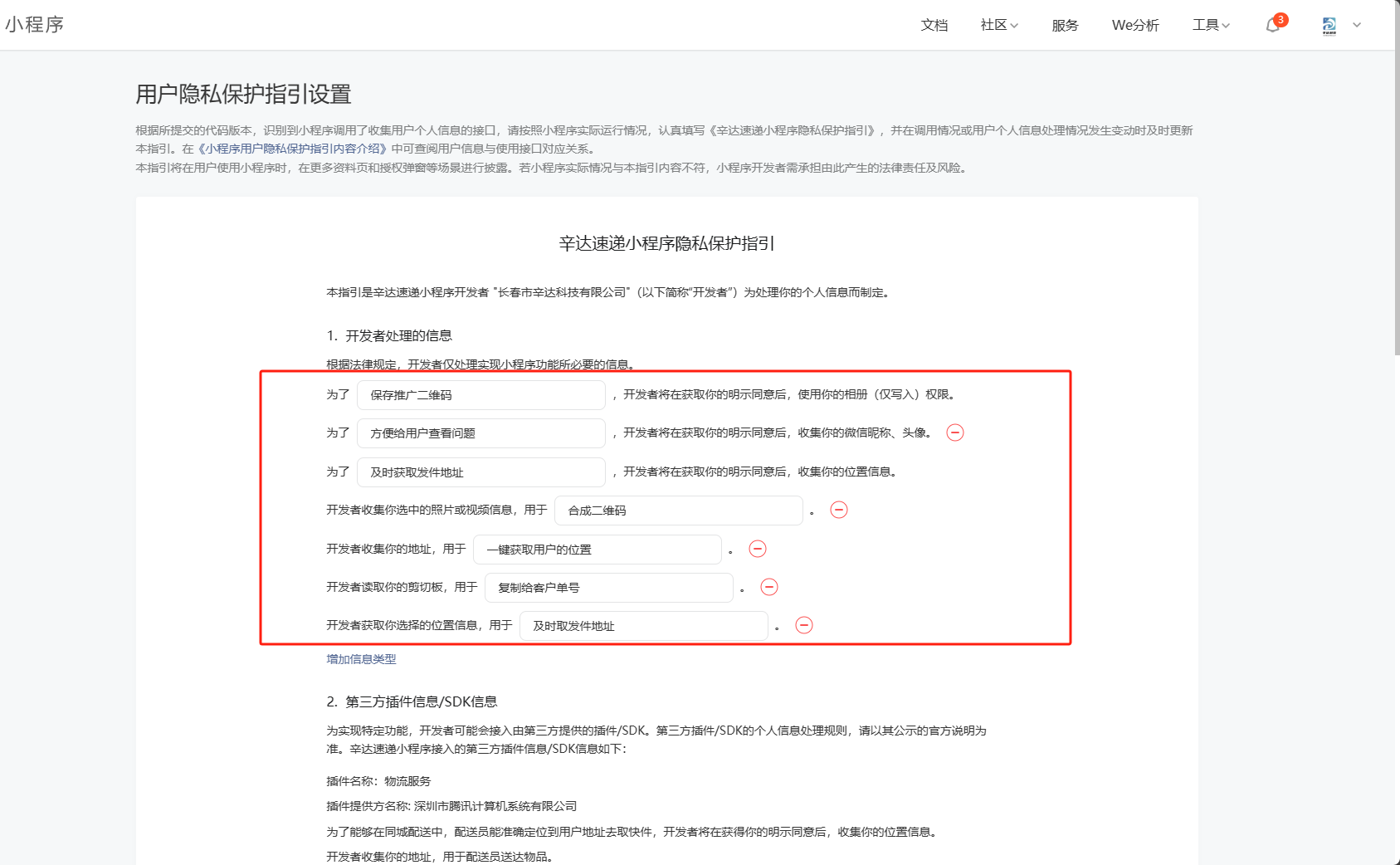Open the notification bell icon

1273,26
